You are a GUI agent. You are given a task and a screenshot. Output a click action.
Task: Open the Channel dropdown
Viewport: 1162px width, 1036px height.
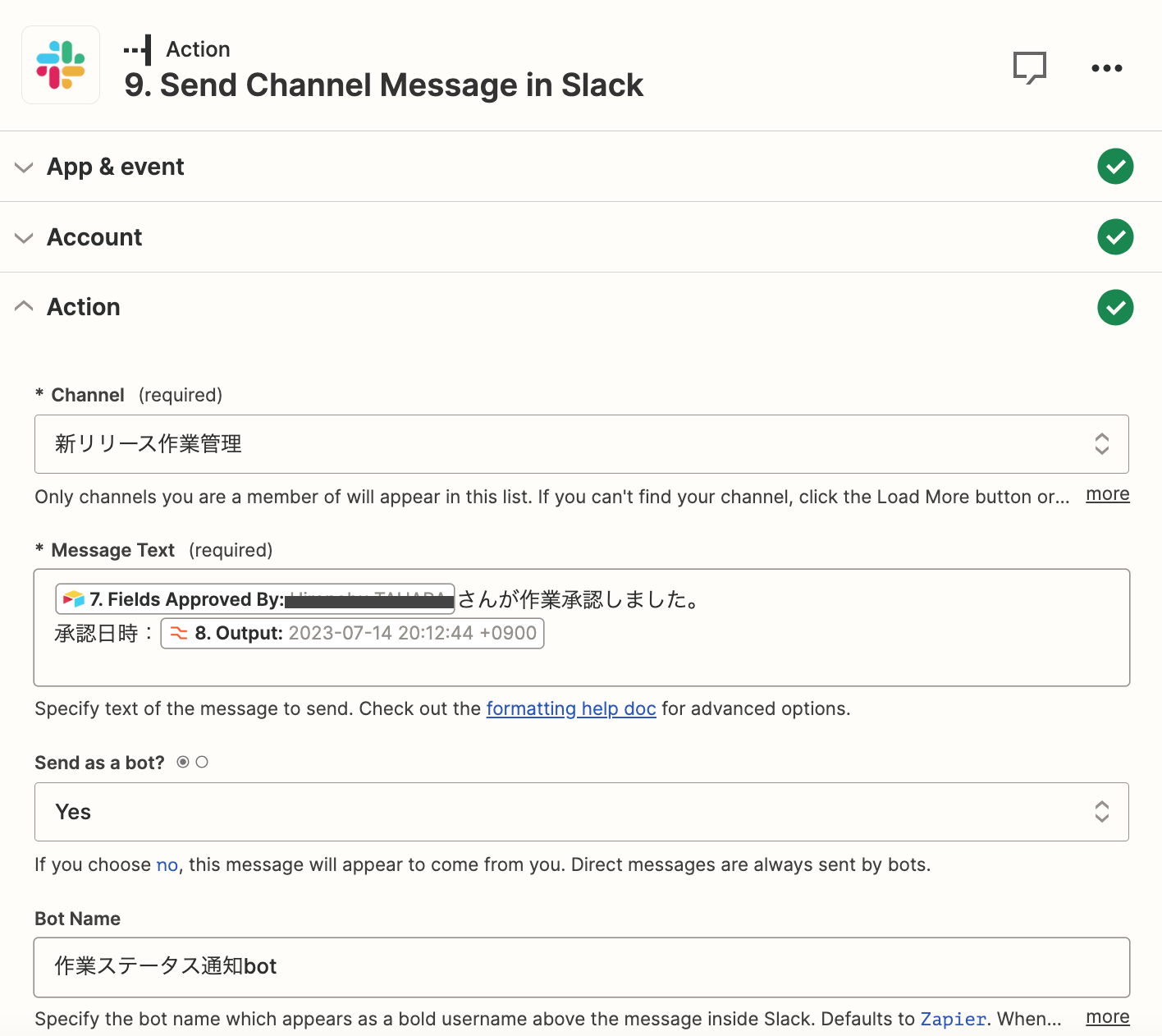coord(581,444)
